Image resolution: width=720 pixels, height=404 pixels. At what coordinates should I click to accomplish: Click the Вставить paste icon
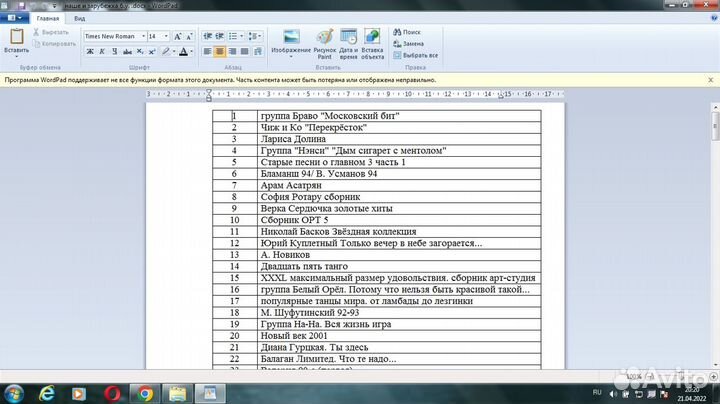point(16,41)
